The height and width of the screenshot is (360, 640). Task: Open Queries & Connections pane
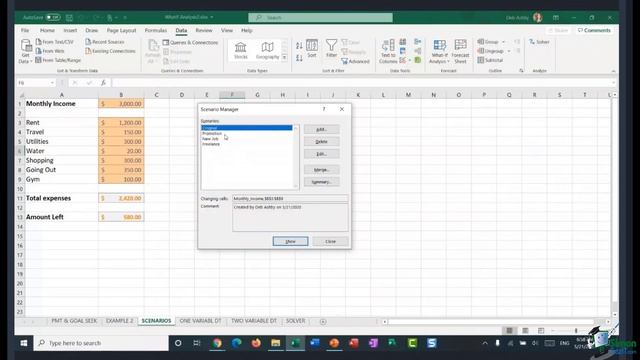point(191,42)
